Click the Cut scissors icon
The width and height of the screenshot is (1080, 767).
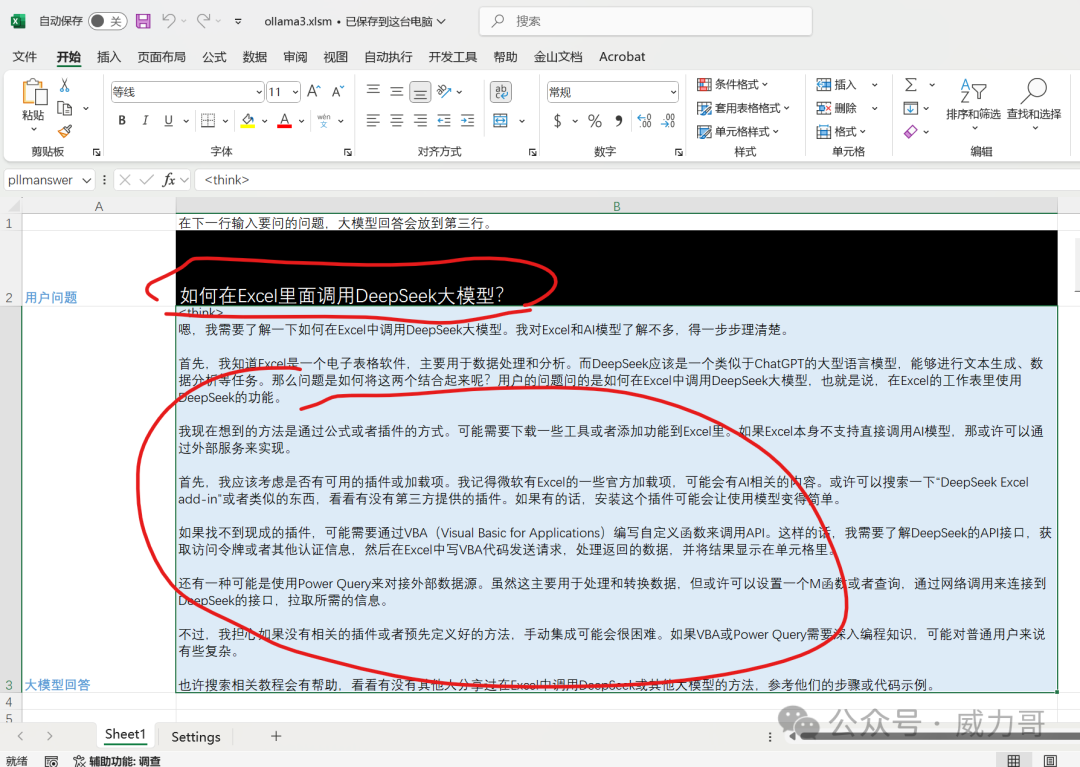pyautogui.click(x=65, y=86)
